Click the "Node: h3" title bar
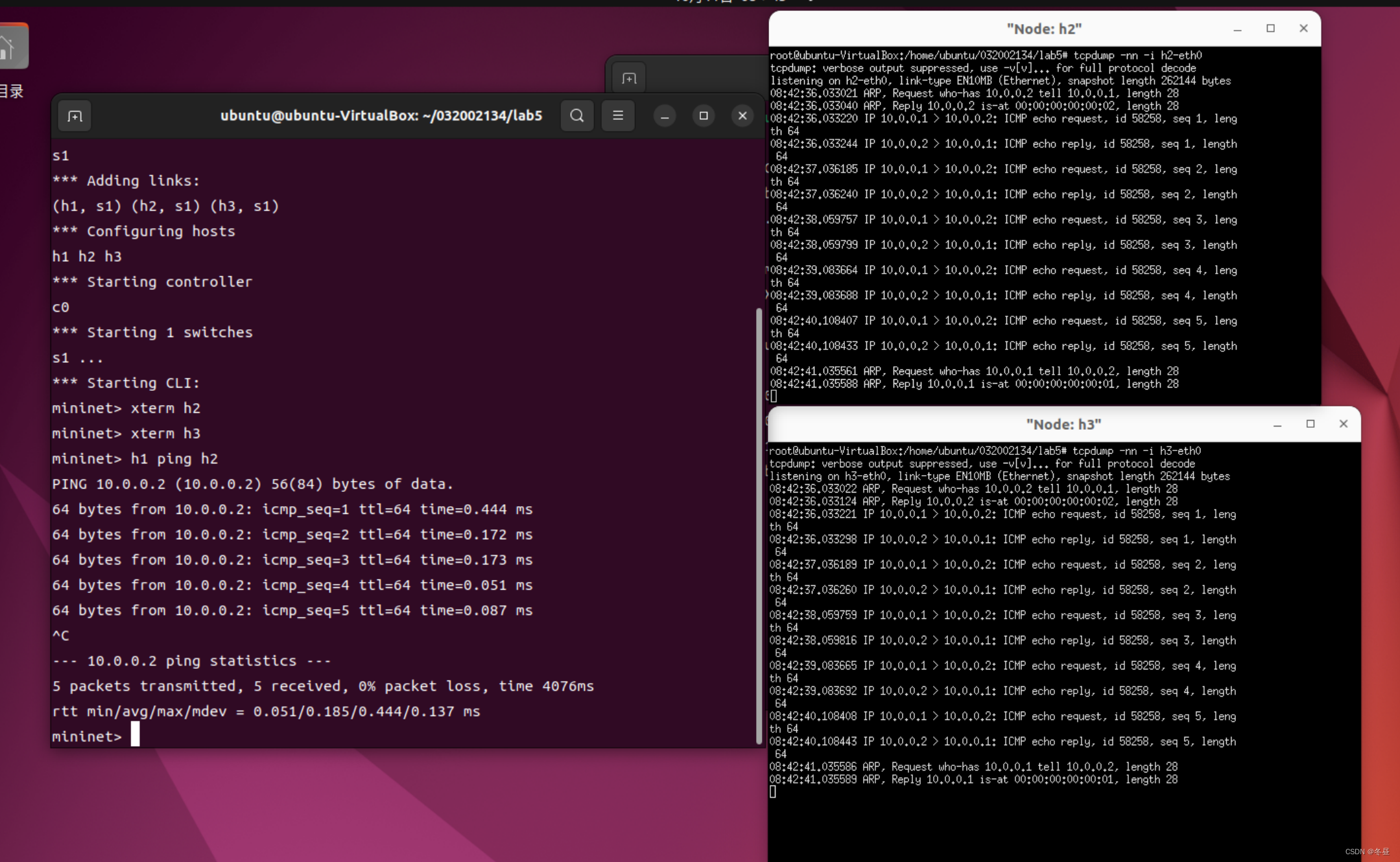 tap(1063, 425)
